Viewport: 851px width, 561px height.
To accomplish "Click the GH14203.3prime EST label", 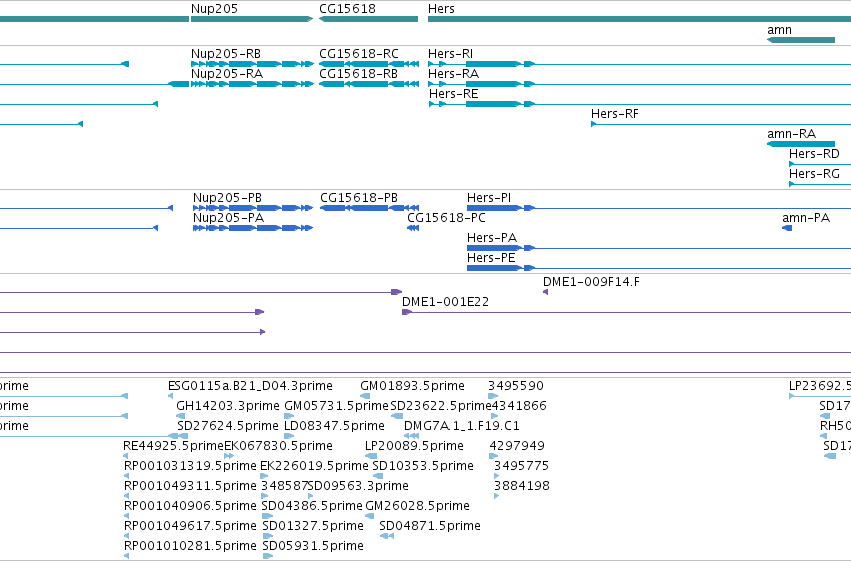I will 228,406.
